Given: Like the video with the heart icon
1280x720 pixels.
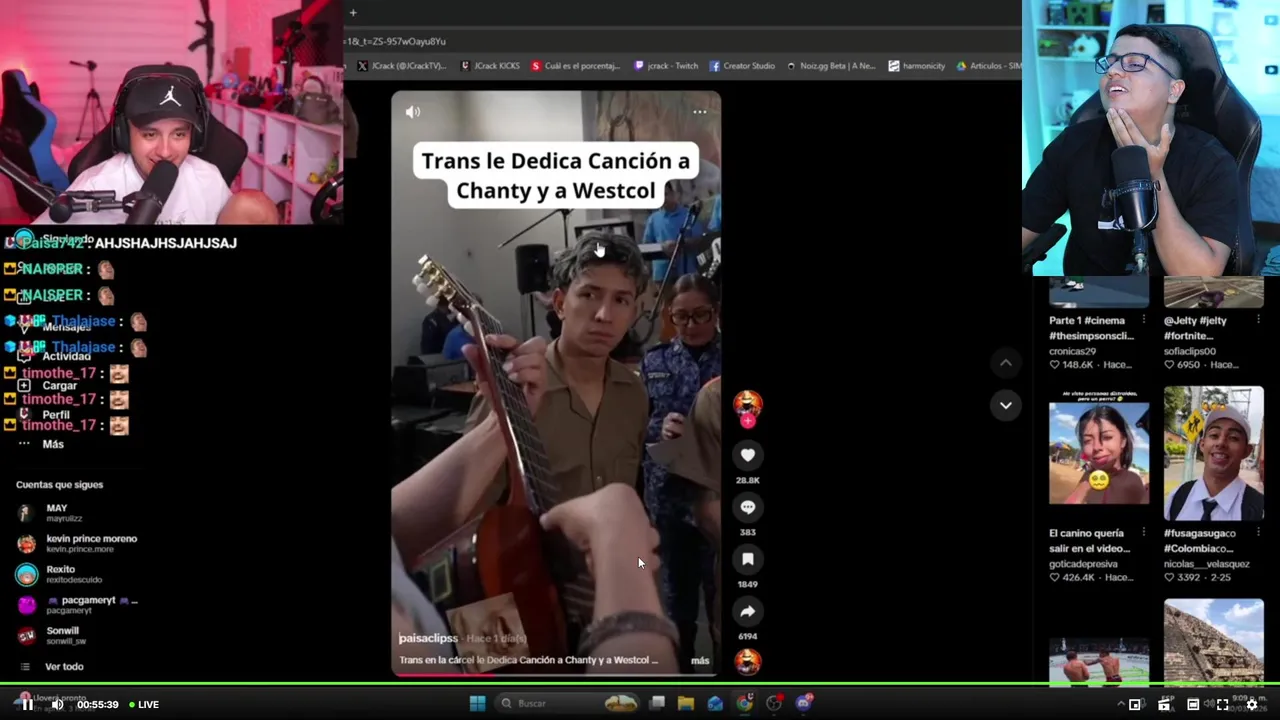Looking at the screenshot, I should coord(748,455).
